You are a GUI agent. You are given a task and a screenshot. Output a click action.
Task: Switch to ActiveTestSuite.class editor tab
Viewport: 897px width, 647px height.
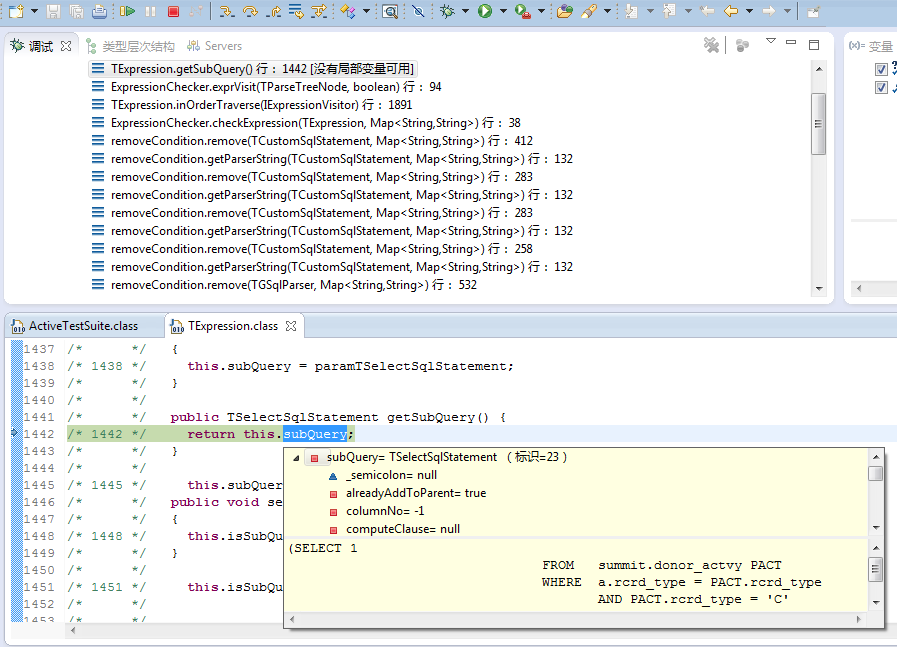(x=82, y=326)
